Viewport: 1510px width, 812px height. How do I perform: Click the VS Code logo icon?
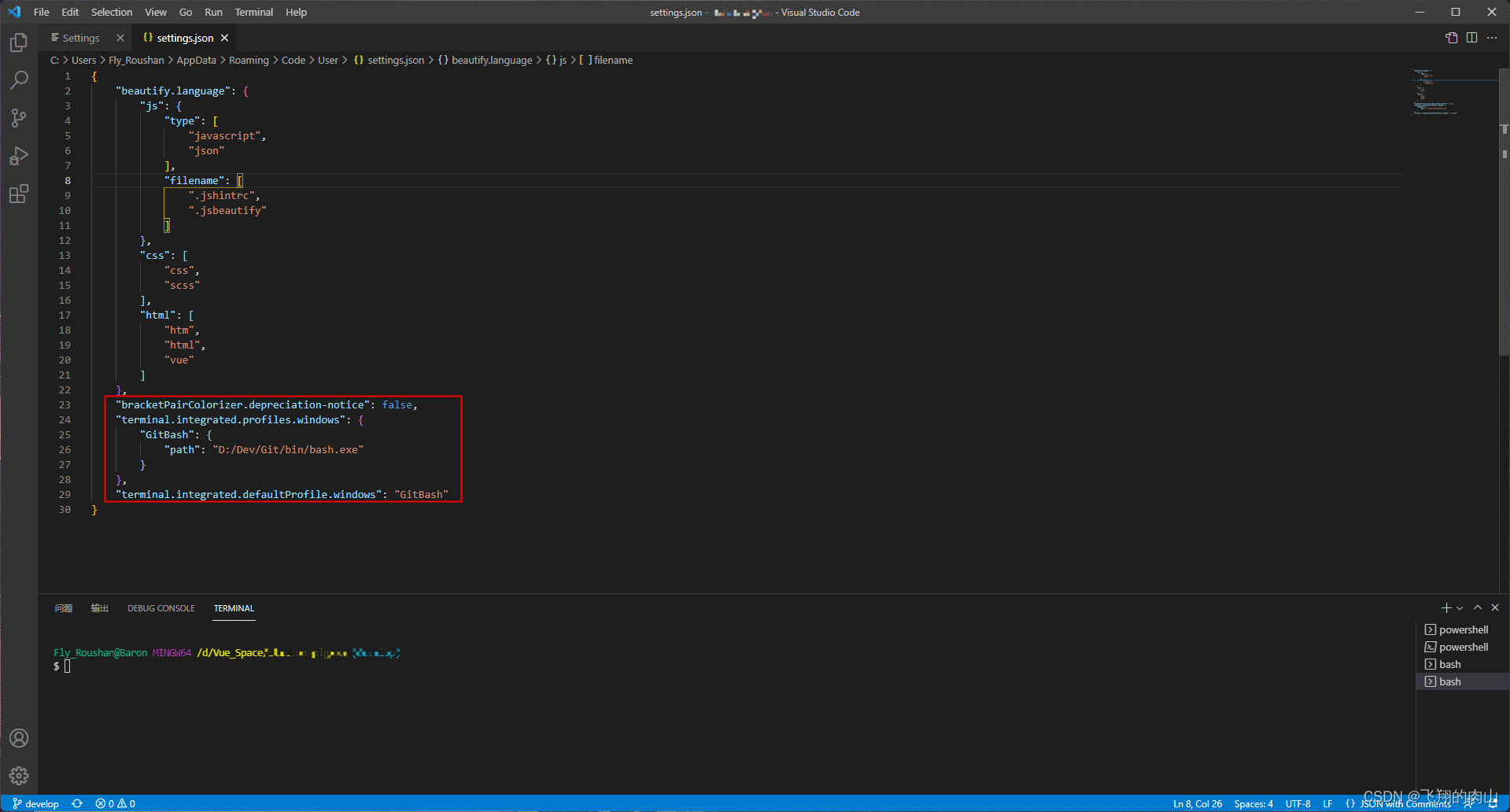point(14,12)
